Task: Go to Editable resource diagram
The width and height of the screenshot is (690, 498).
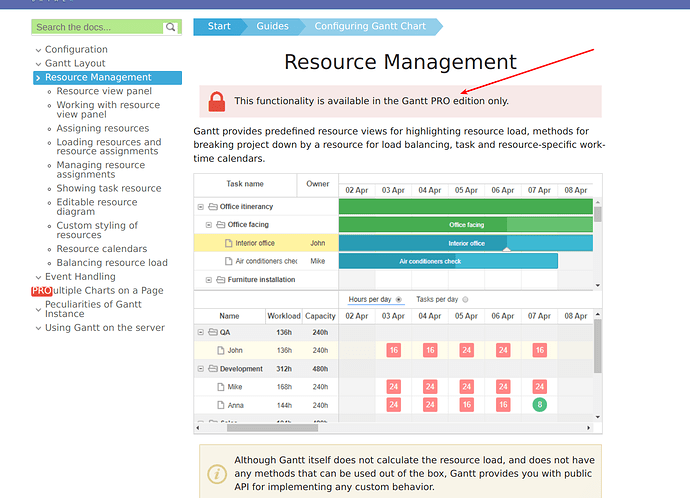Action: [97, 207]
